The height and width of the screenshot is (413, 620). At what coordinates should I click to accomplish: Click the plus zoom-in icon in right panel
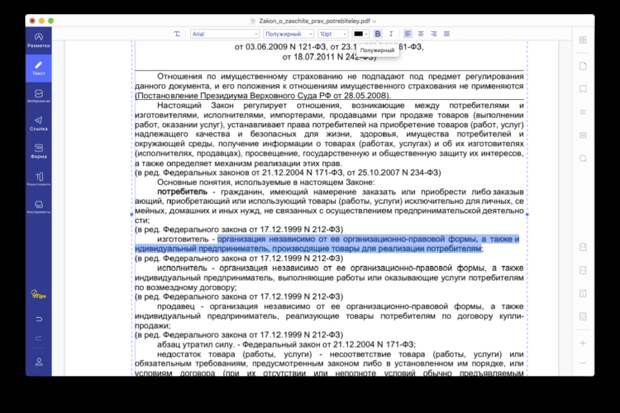click(x=583, y=343)
